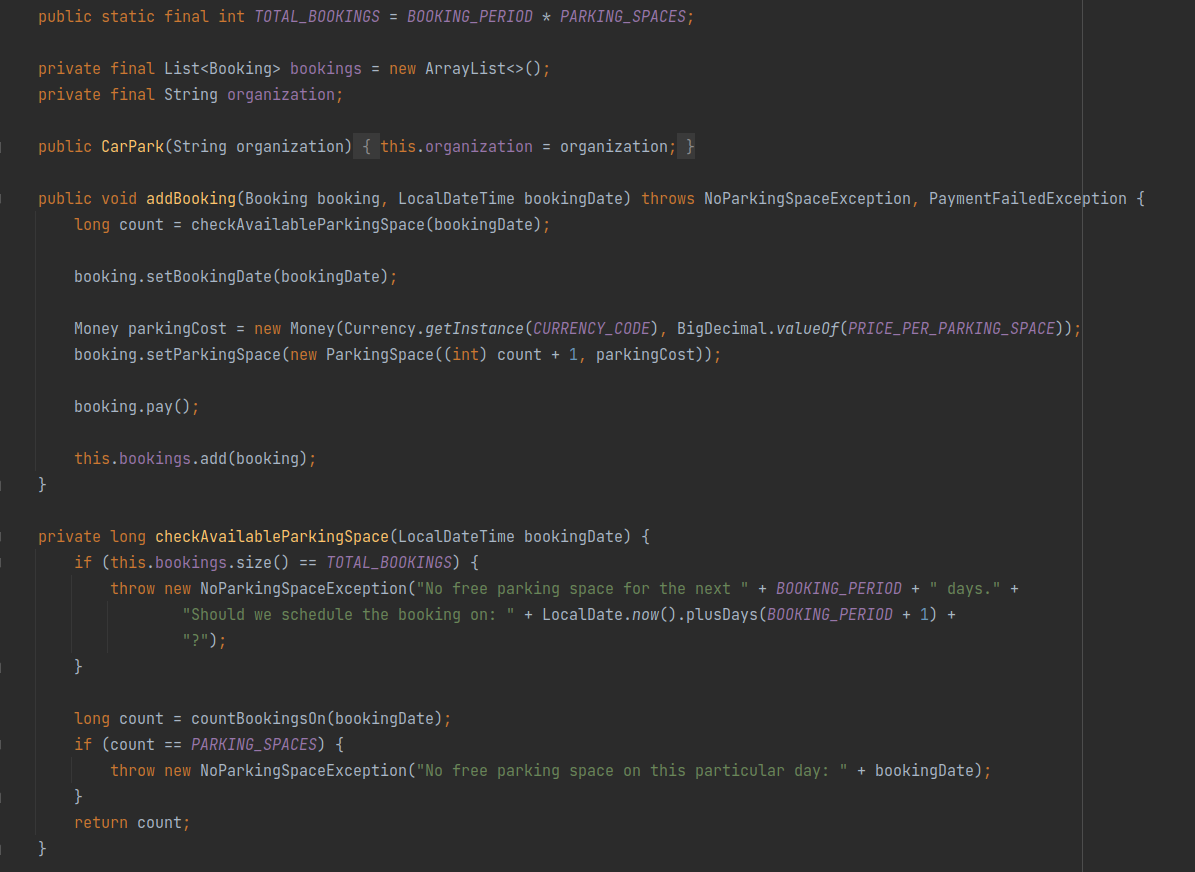
Task: Click the 'setParkingSpace' method call
Action: (213, 354)
